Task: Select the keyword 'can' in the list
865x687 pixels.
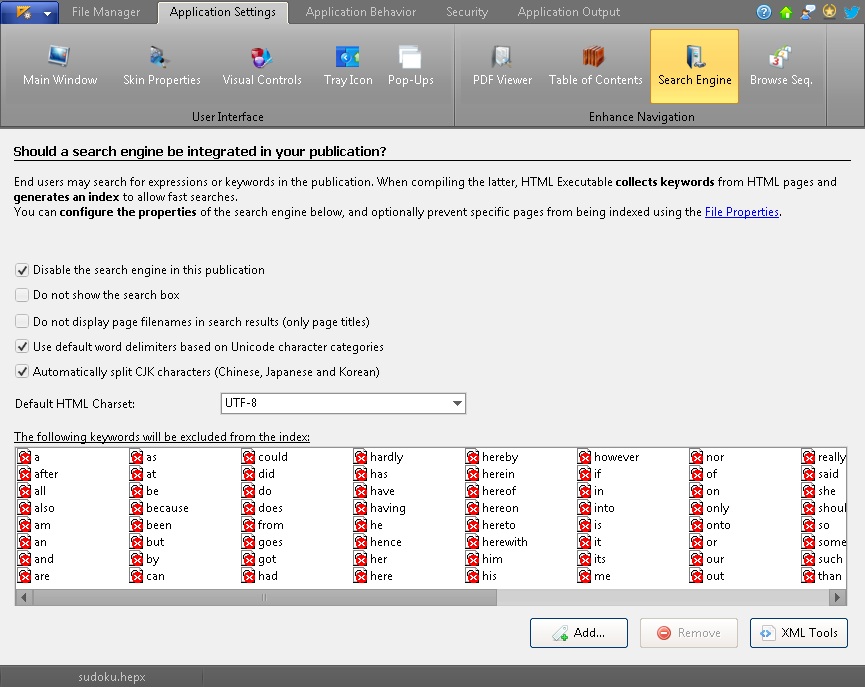Action: pyautogui.click(x=155, y=576)
